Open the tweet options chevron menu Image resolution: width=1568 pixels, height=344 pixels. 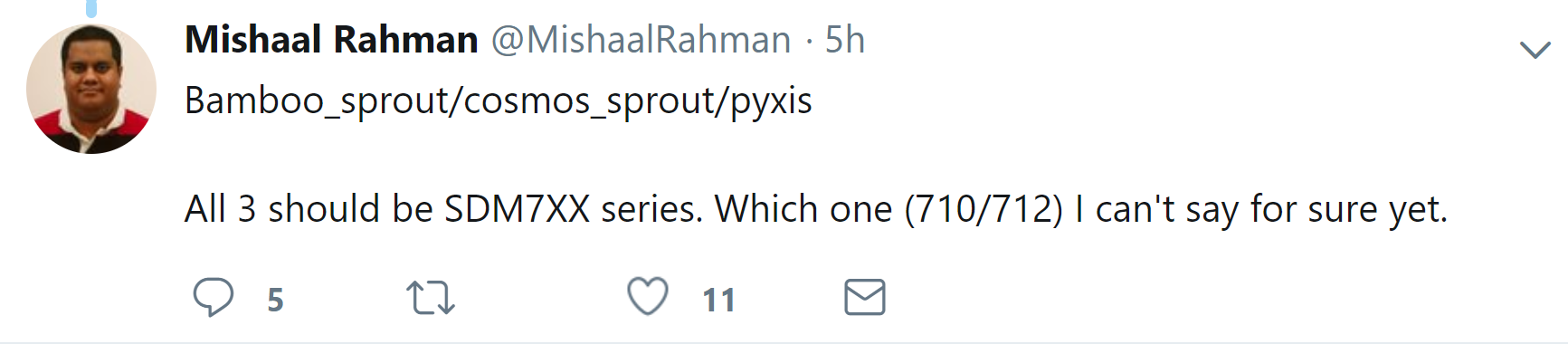(1535, 49)
